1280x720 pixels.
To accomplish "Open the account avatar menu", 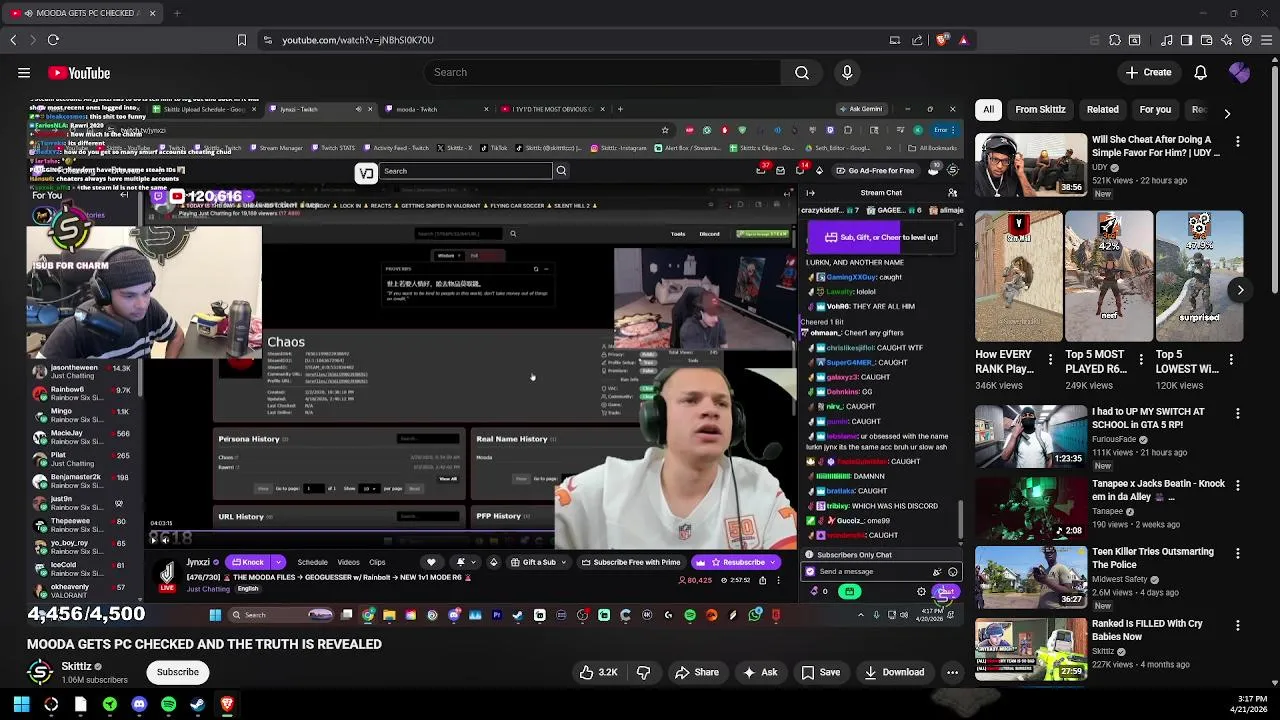I will (1240, 72).
